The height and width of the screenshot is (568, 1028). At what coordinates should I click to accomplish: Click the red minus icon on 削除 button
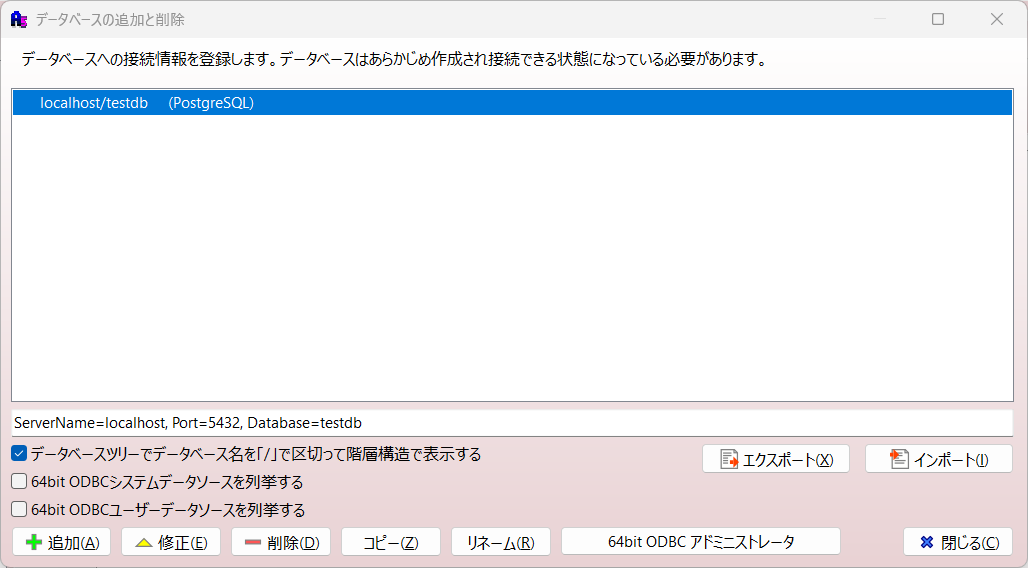[252, 542]
